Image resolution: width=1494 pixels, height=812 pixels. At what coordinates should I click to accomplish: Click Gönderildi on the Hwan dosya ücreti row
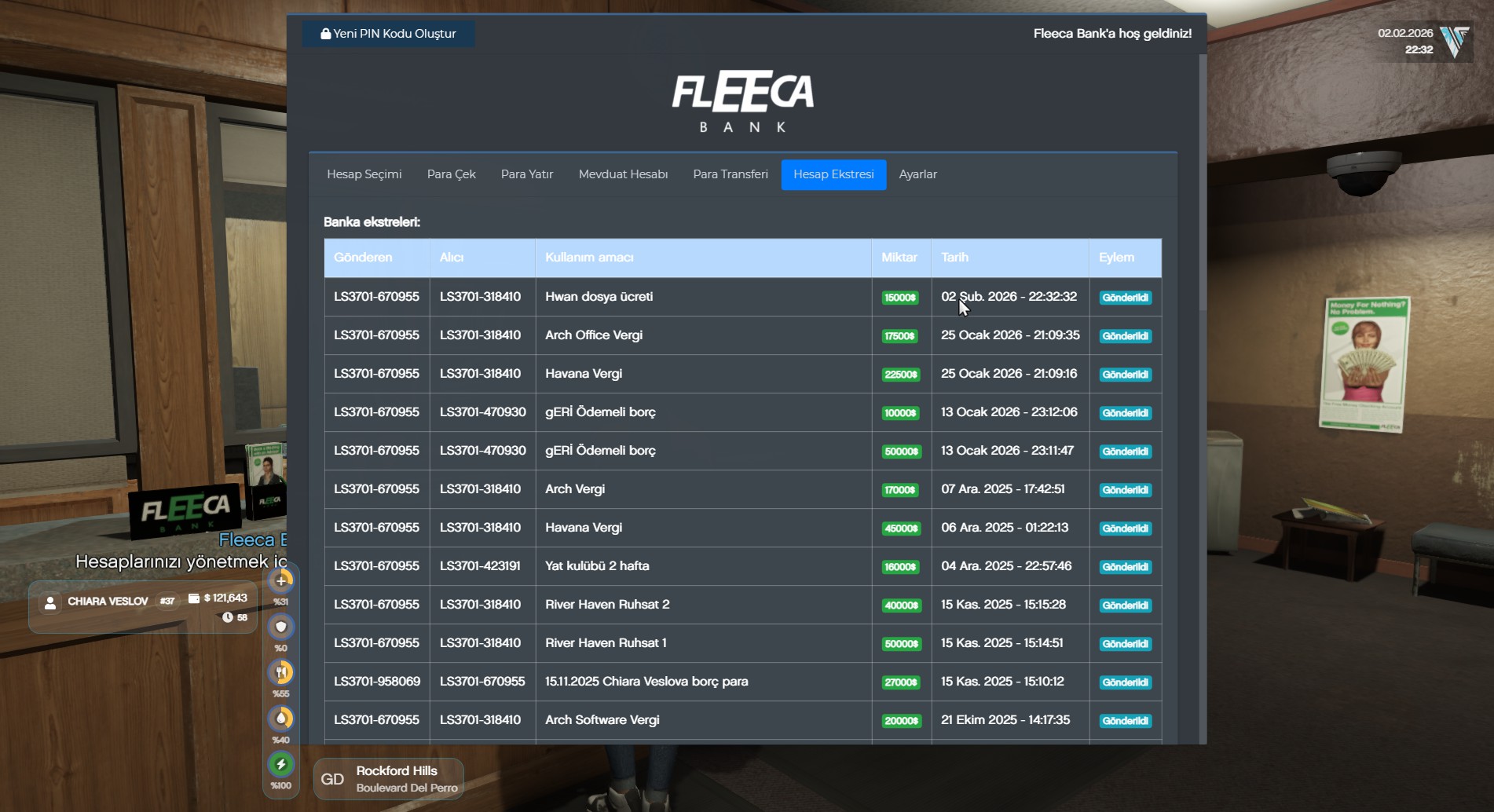point(1125,298)
